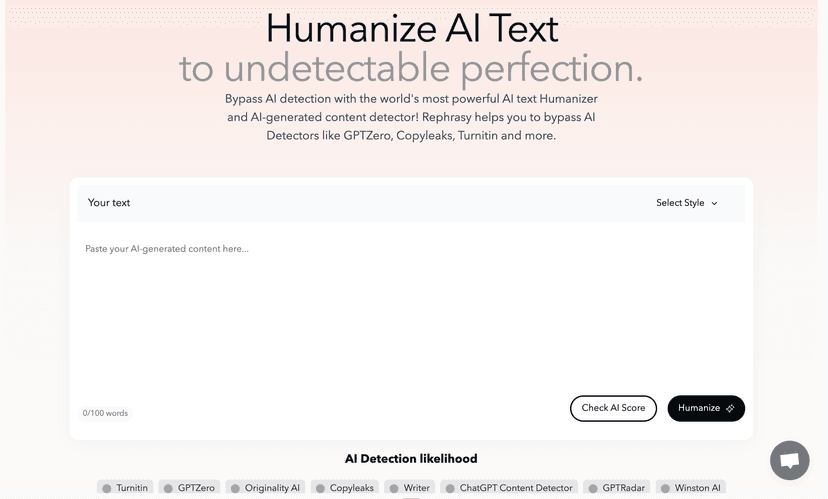Image resolution: width=828 pixels, height=499 pixels.
Task: Click the gray dot beside Originality AI
Action: [236, 488]
